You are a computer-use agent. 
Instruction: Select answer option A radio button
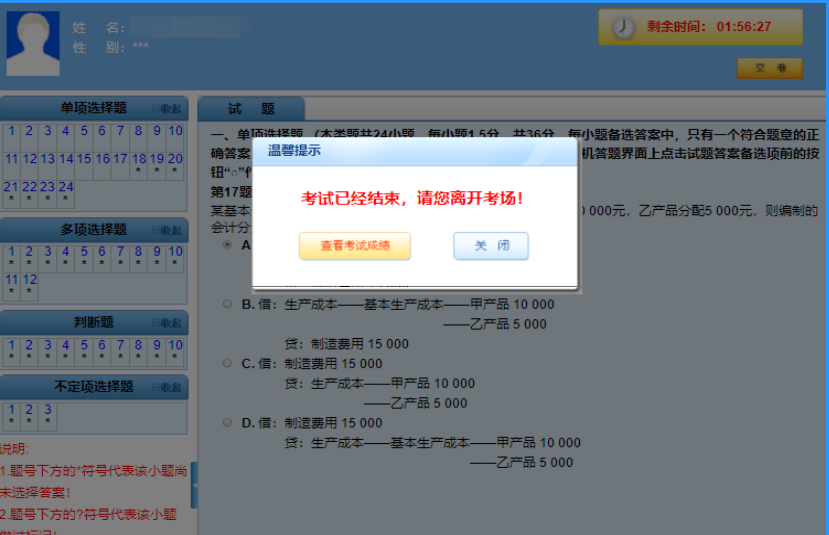point(227,245)
